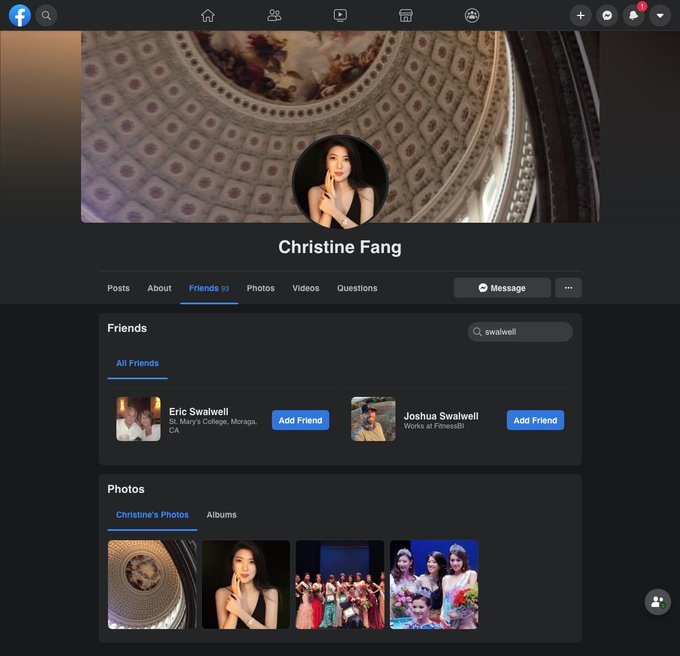Open the Friends icon in top navigation
680x656 pixels.
tap(274, 15)
